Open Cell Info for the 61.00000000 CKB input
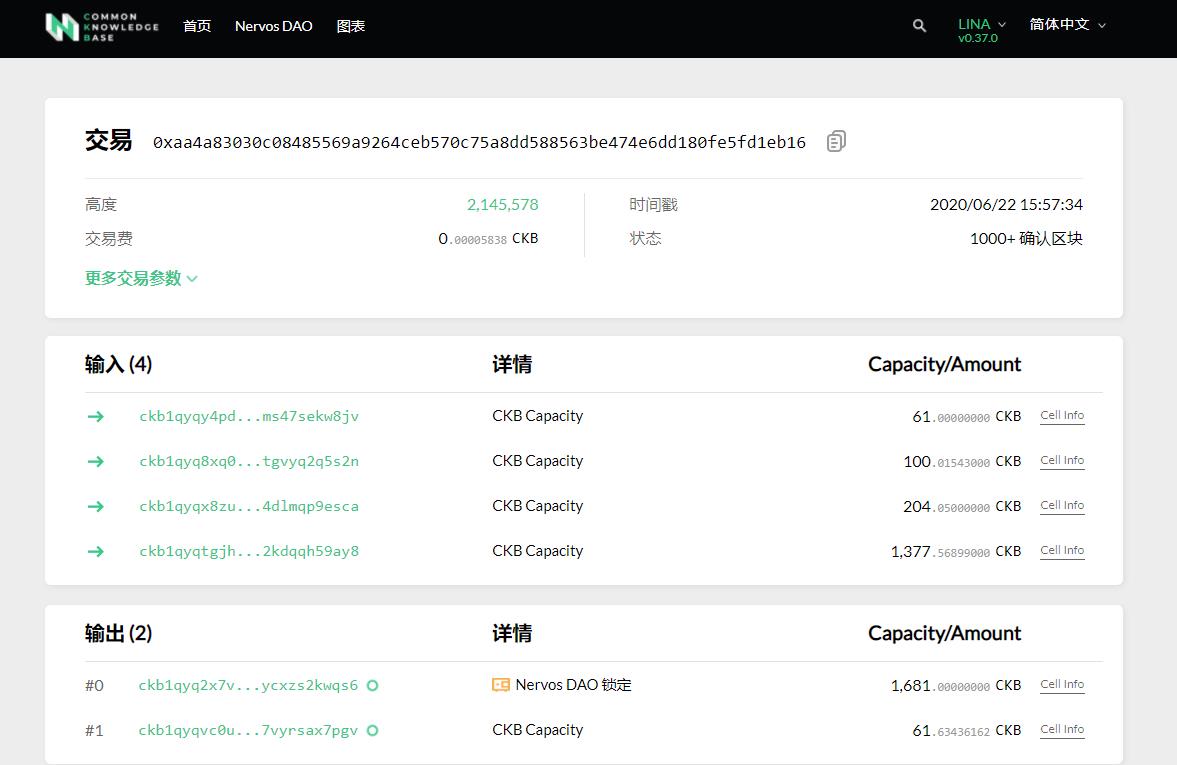Viewport: 1177px width, 765px height. 1062,416
